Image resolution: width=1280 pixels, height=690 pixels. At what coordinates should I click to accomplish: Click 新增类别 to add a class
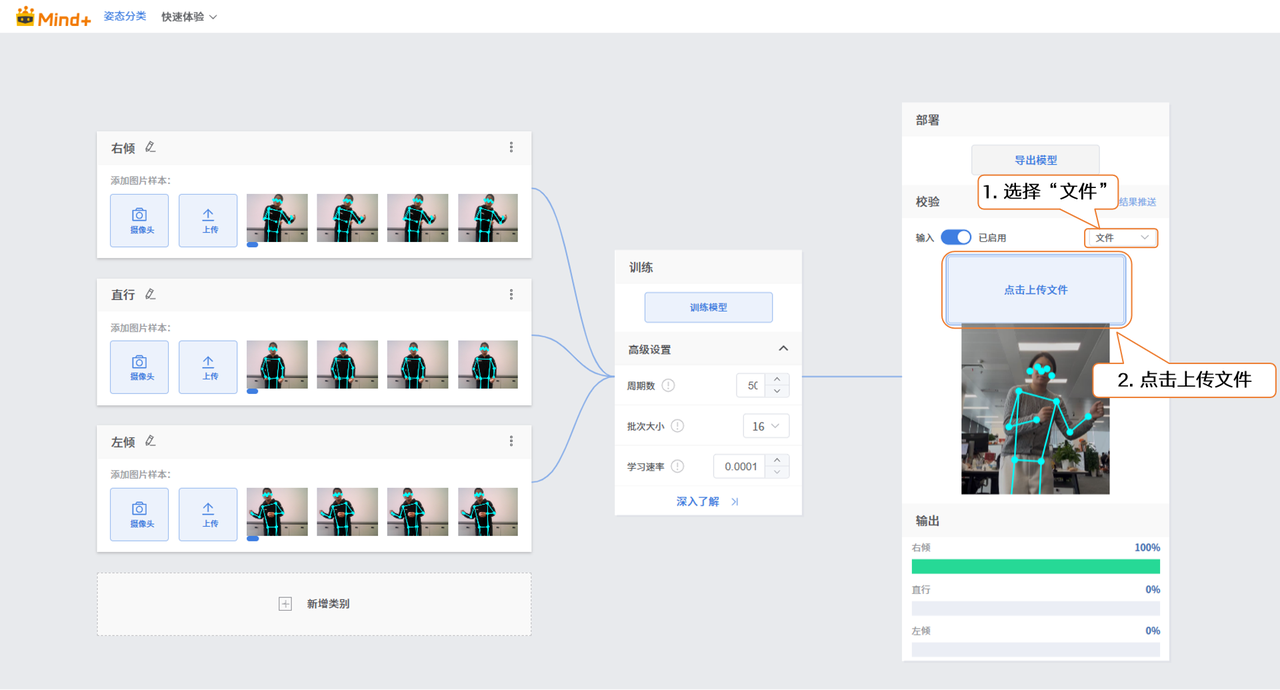pos(314,604)
